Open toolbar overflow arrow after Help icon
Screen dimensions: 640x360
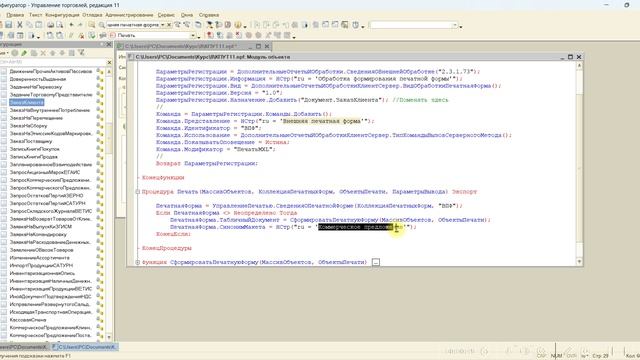point(245,27)
